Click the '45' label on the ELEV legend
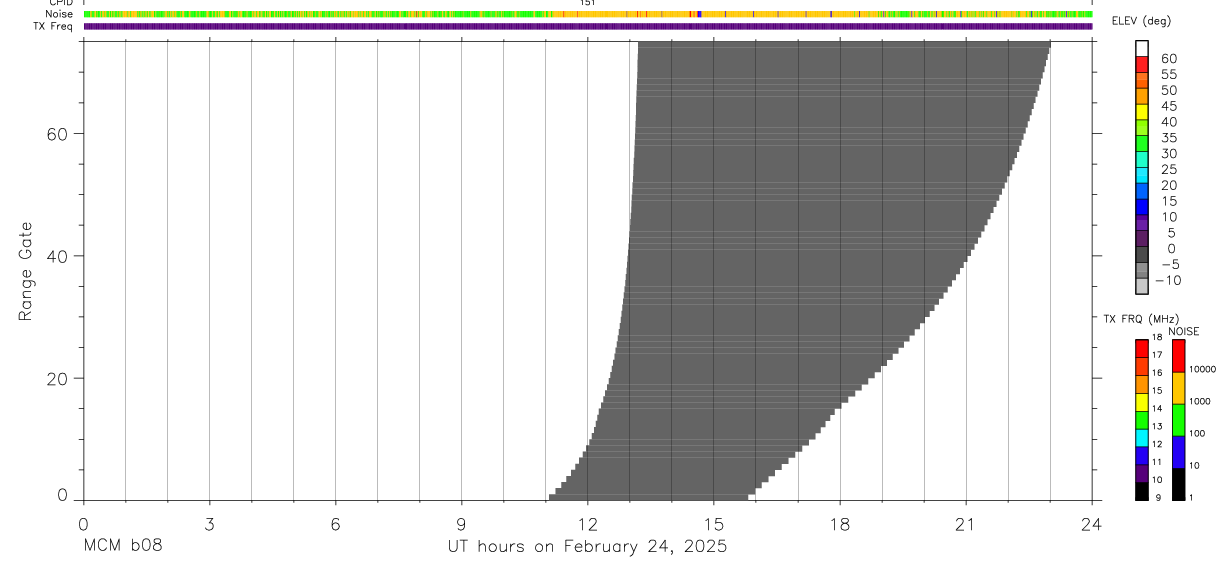 point(1169,106)
